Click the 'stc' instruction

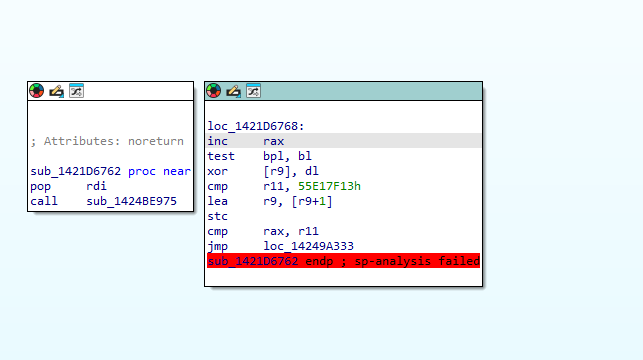(x=218, y=216)
